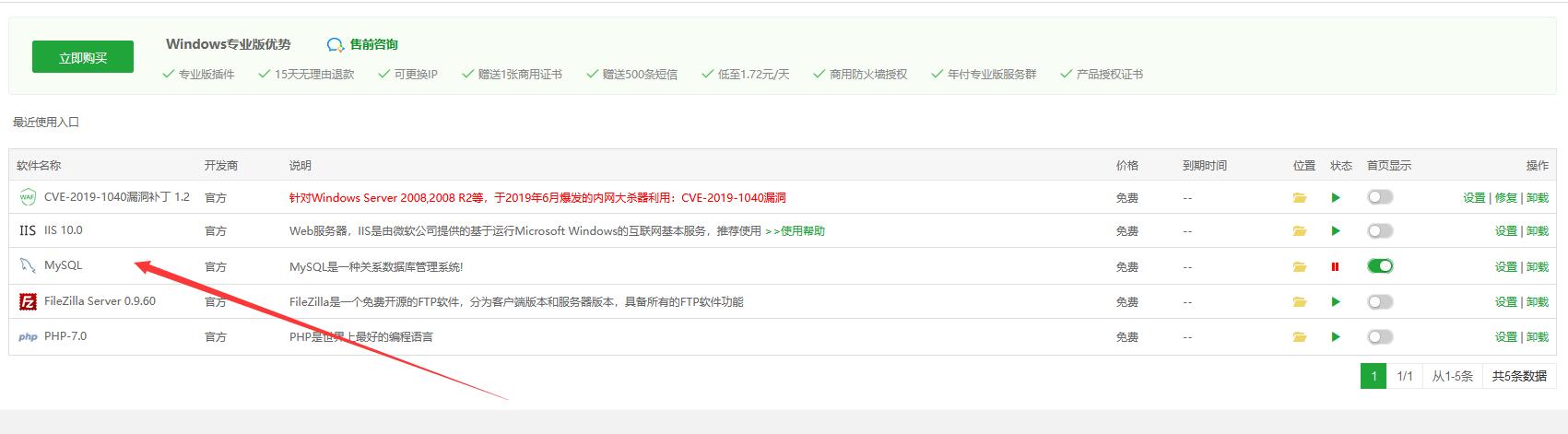This screenshot has height=434, width=1568.
Task: Click the CVE-2019-1040漏洞补丁 1.2 name
Action: [117, 197]
